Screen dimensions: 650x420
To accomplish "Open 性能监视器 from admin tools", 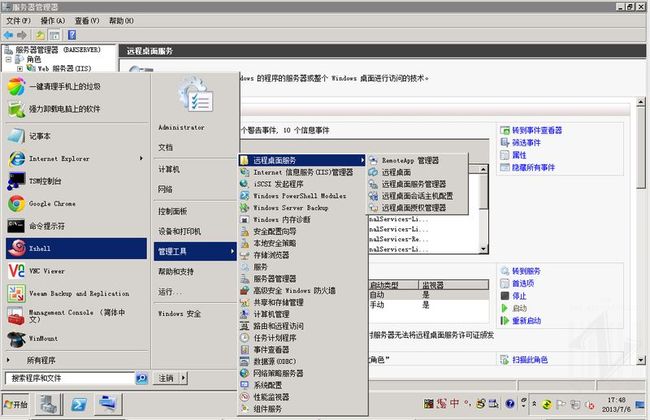I will pyautogui.click(x=302, y=397).
